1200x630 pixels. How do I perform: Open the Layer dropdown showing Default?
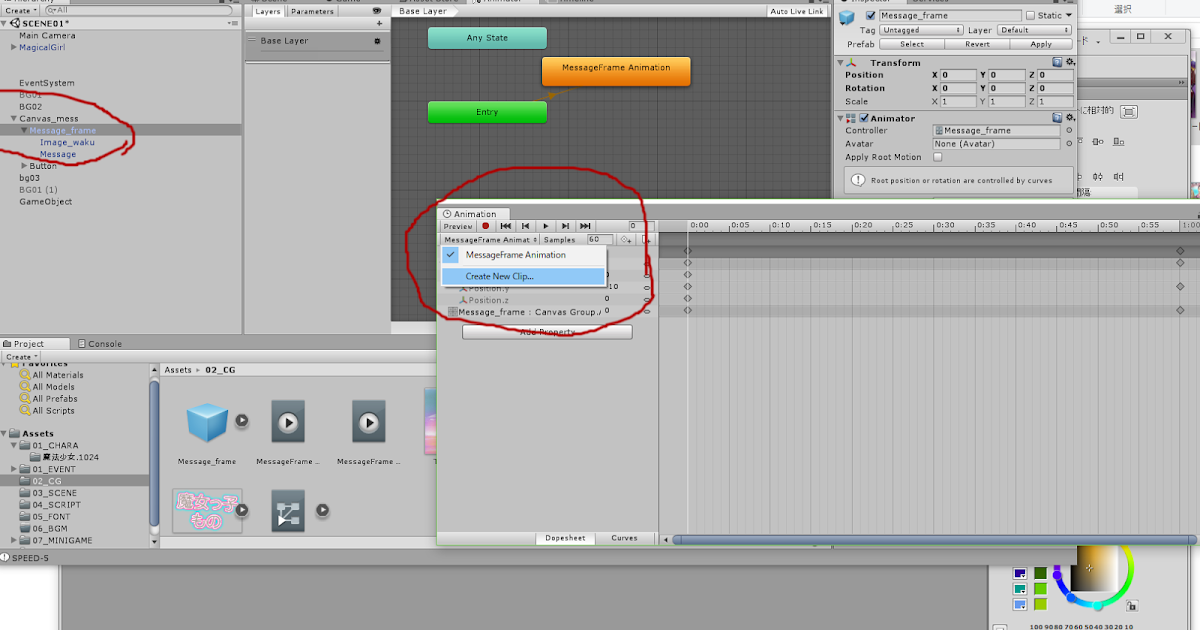tap(1033, 30)
